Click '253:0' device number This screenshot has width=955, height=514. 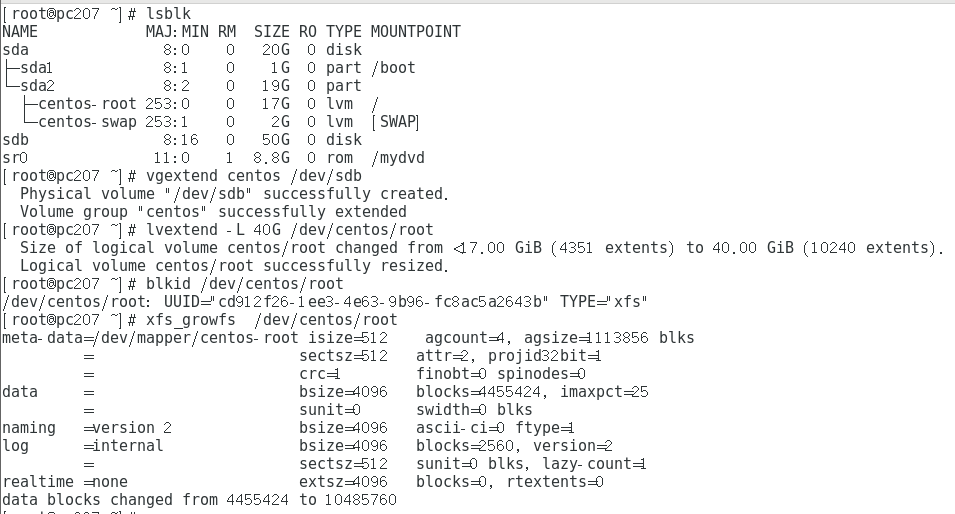click(x=167, y=104)
